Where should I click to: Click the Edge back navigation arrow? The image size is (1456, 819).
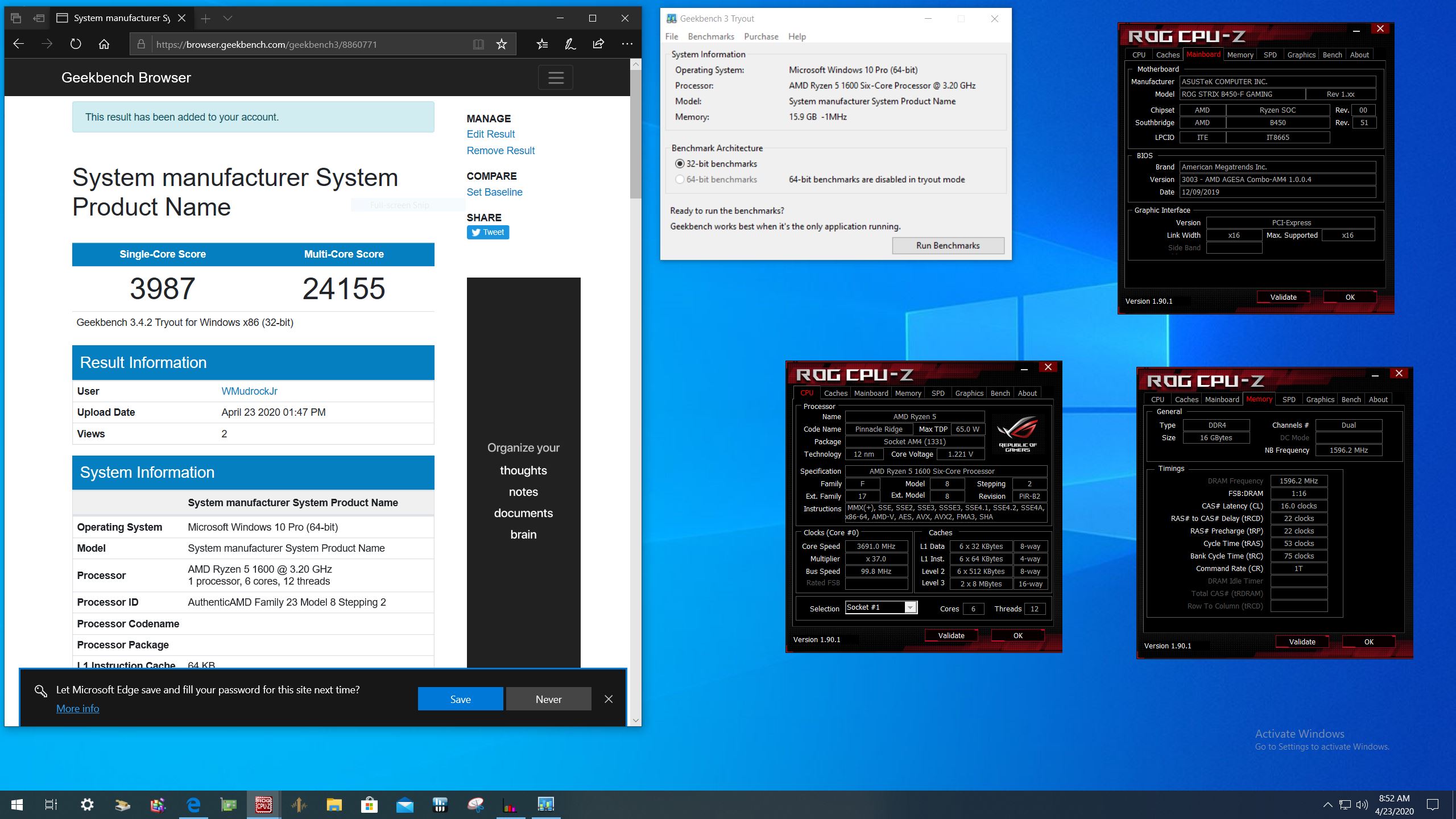pyautogui.click(x=18, y=44)
